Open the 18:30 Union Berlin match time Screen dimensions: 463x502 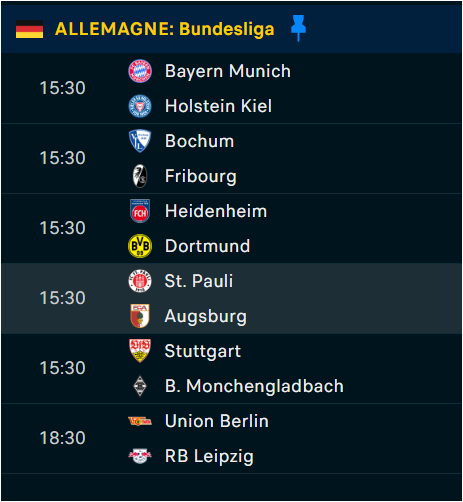[x=63, y=438]
